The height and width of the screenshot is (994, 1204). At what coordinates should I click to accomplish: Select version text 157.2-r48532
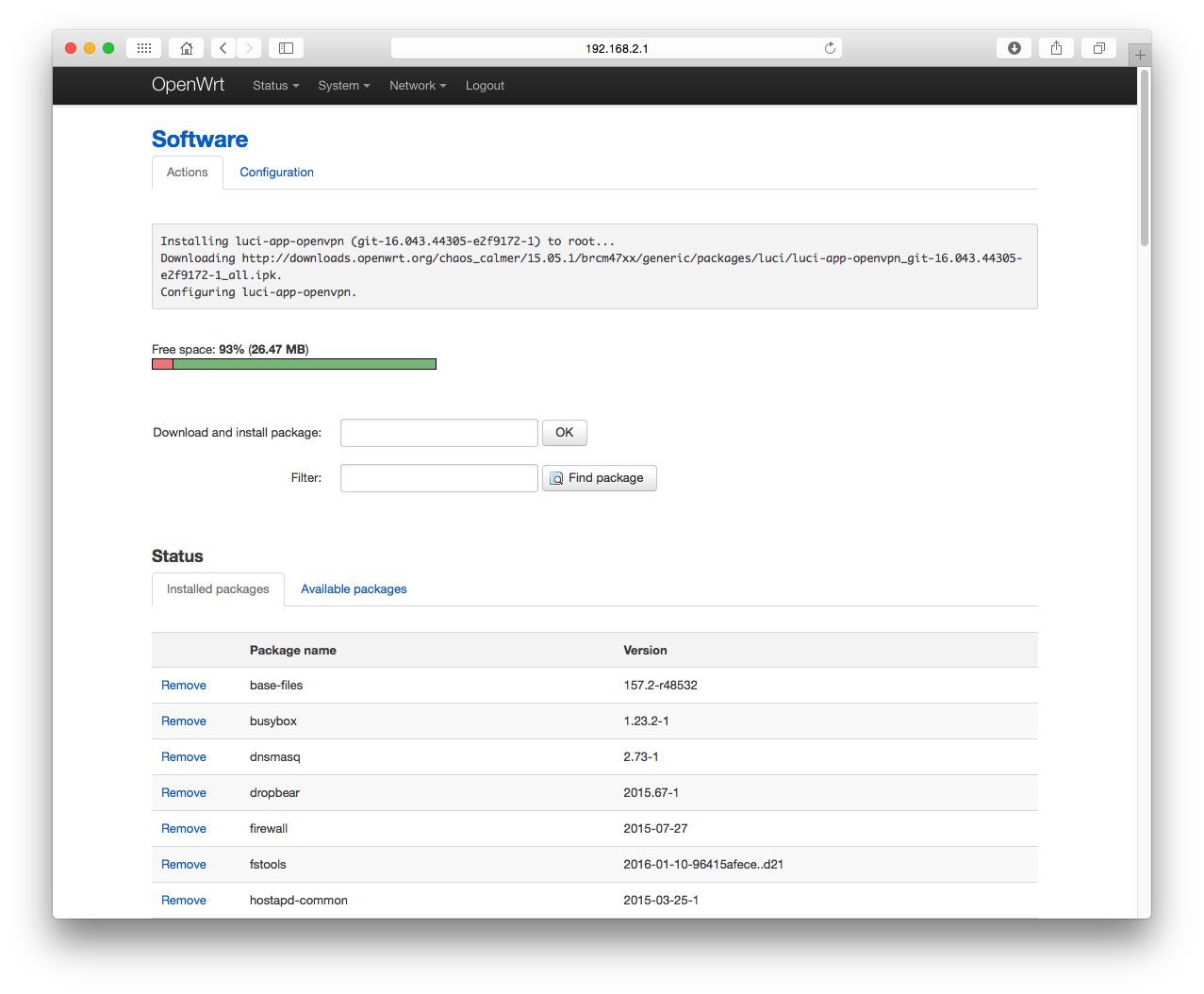click(660, 686)
